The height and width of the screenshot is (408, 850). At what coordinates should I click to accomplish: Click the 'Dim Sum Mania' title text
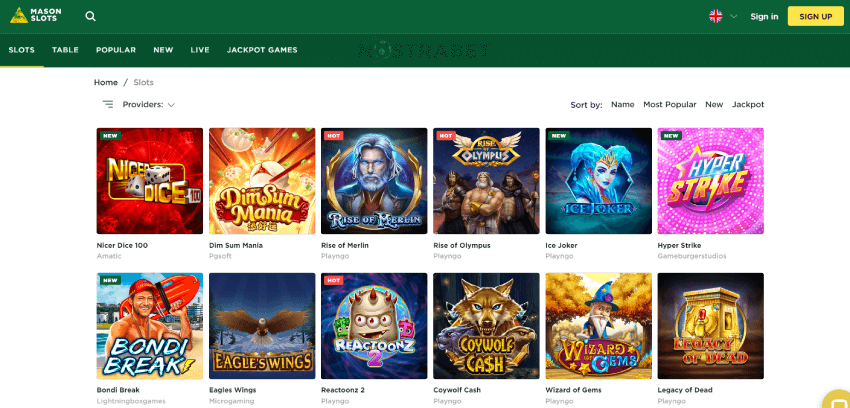[x=236, y=245]
